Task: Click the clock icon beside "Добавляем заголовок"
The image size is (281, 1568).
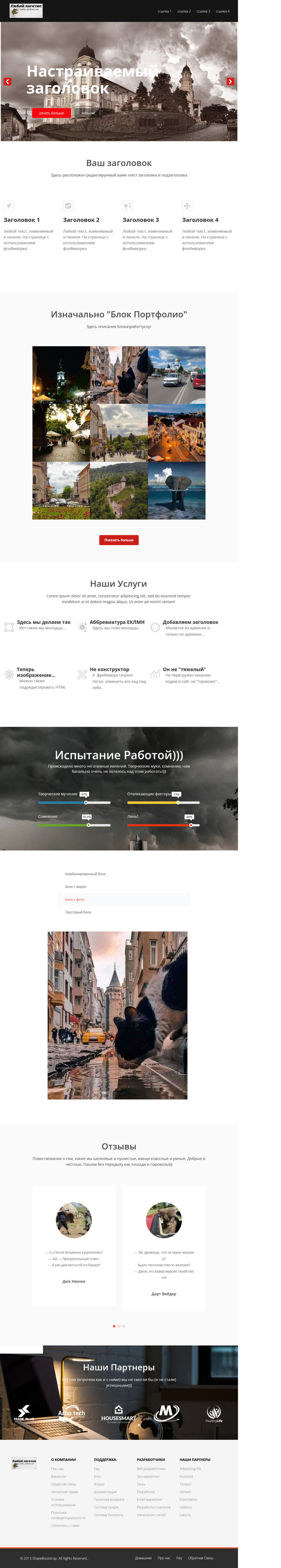Action: click(x=155, y=627)
